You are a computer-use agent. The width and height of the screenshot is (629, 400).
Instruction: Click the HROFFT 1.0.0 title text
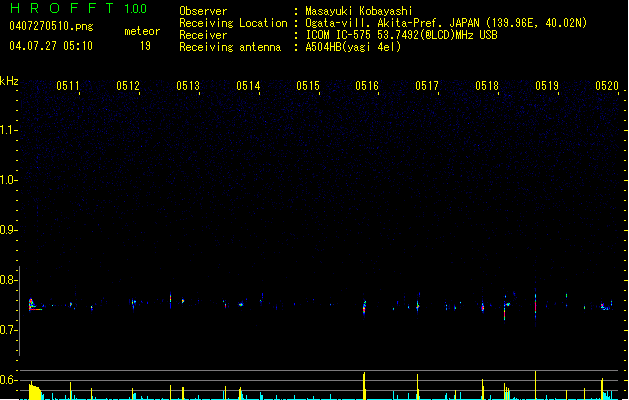(x=79, y=8)
